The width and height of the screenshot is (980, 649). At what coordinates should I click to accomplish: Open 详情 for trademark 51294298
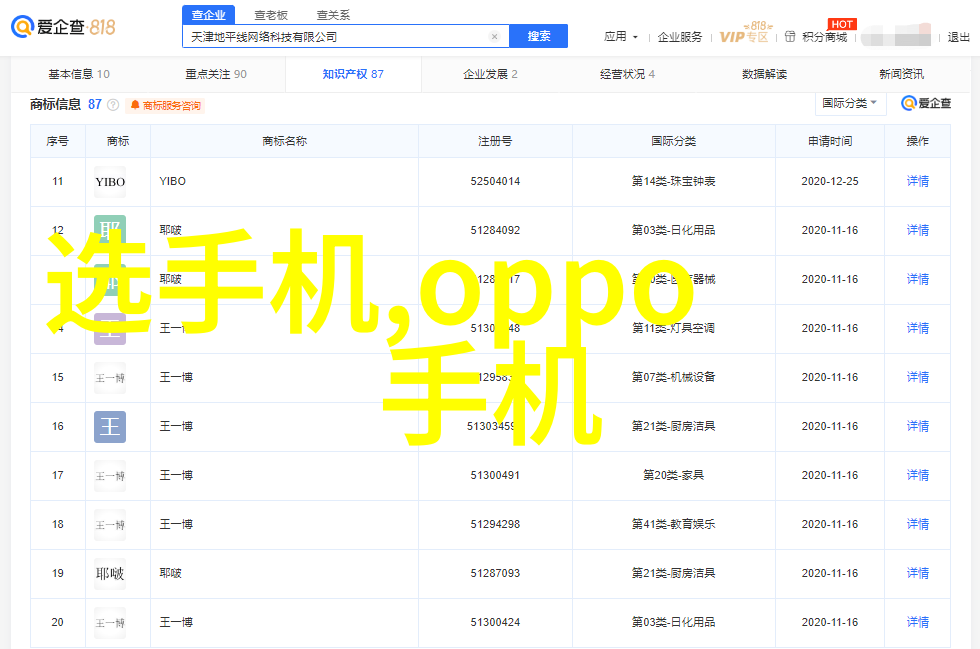(x=918, y=524)
